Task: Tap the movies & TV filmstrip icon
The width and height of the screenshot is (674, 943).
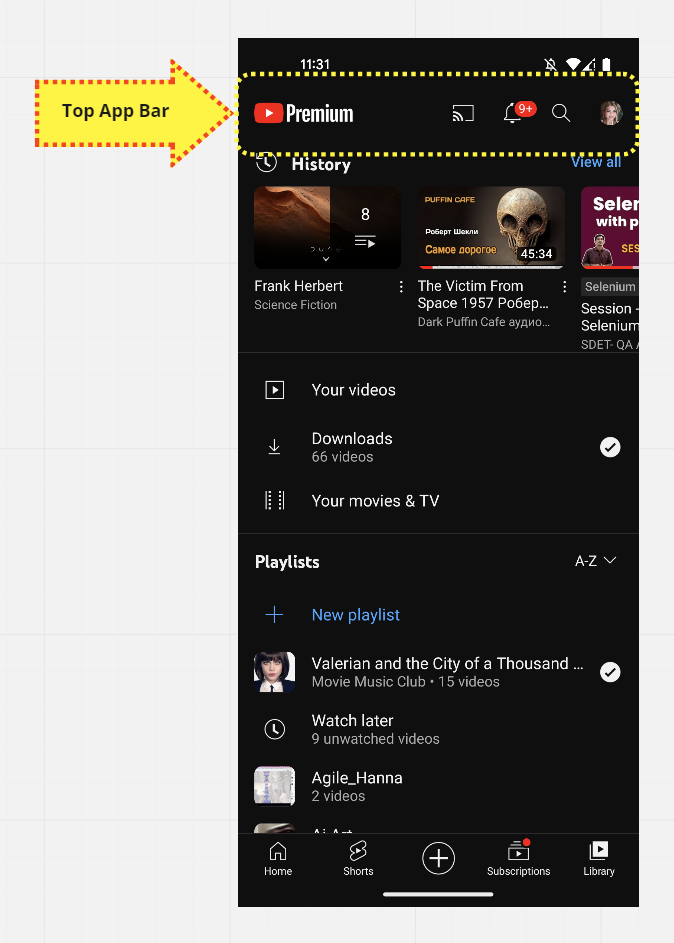Action: coord(275,500)
